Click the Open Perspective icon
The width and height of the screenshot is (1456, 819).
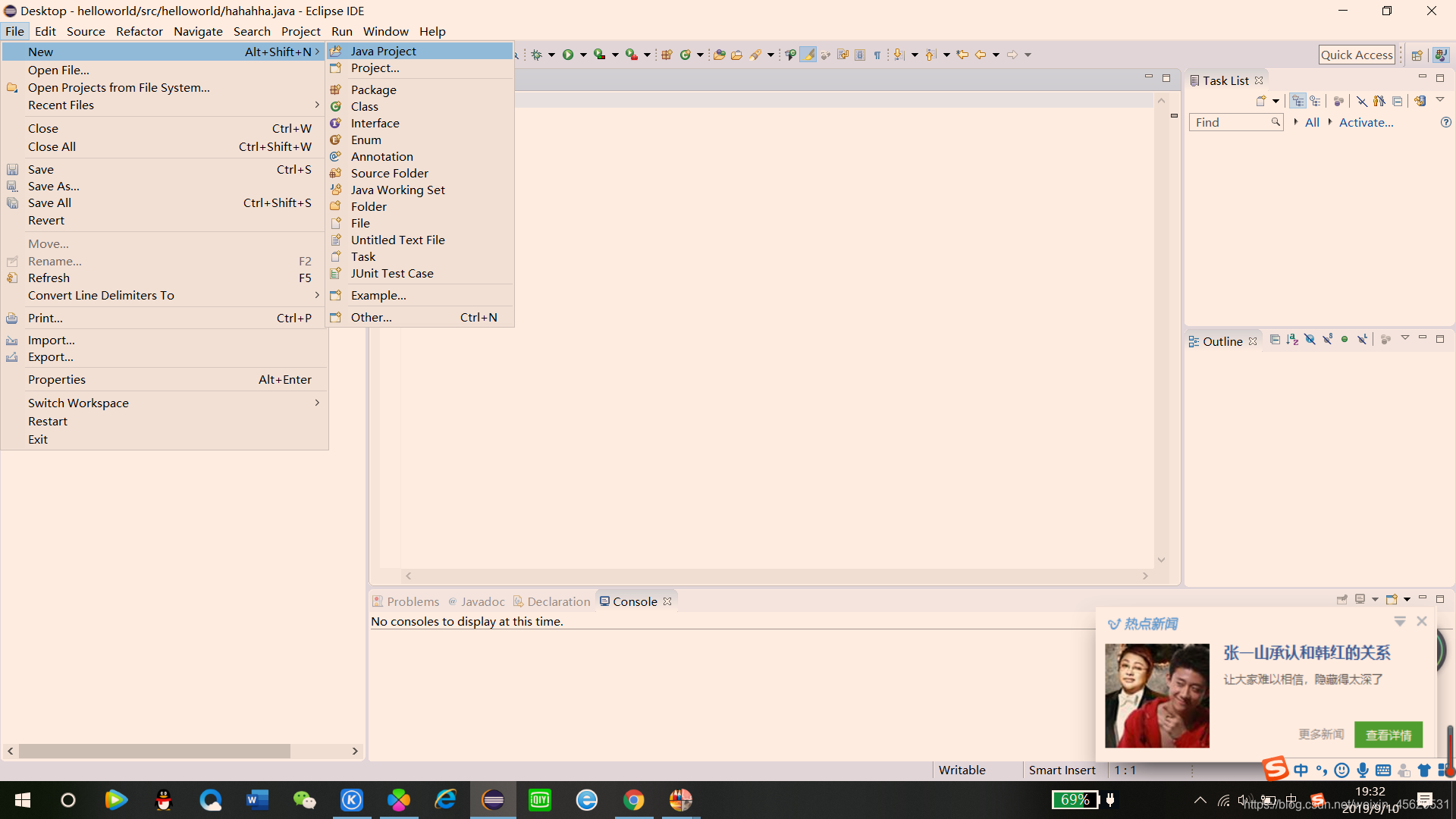pyautogui.click(x=1417, y=55)
